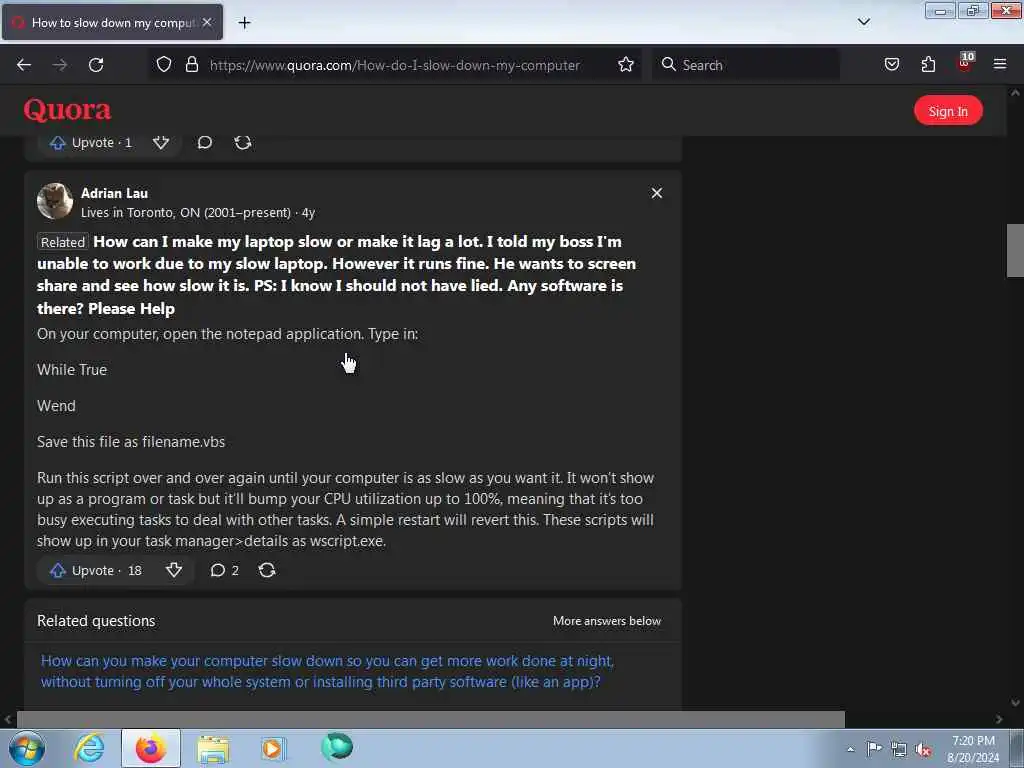The height and width of the screenshot is (768, 1024).
Task: Open muted volume tray icon
Action: coord(923,749)
